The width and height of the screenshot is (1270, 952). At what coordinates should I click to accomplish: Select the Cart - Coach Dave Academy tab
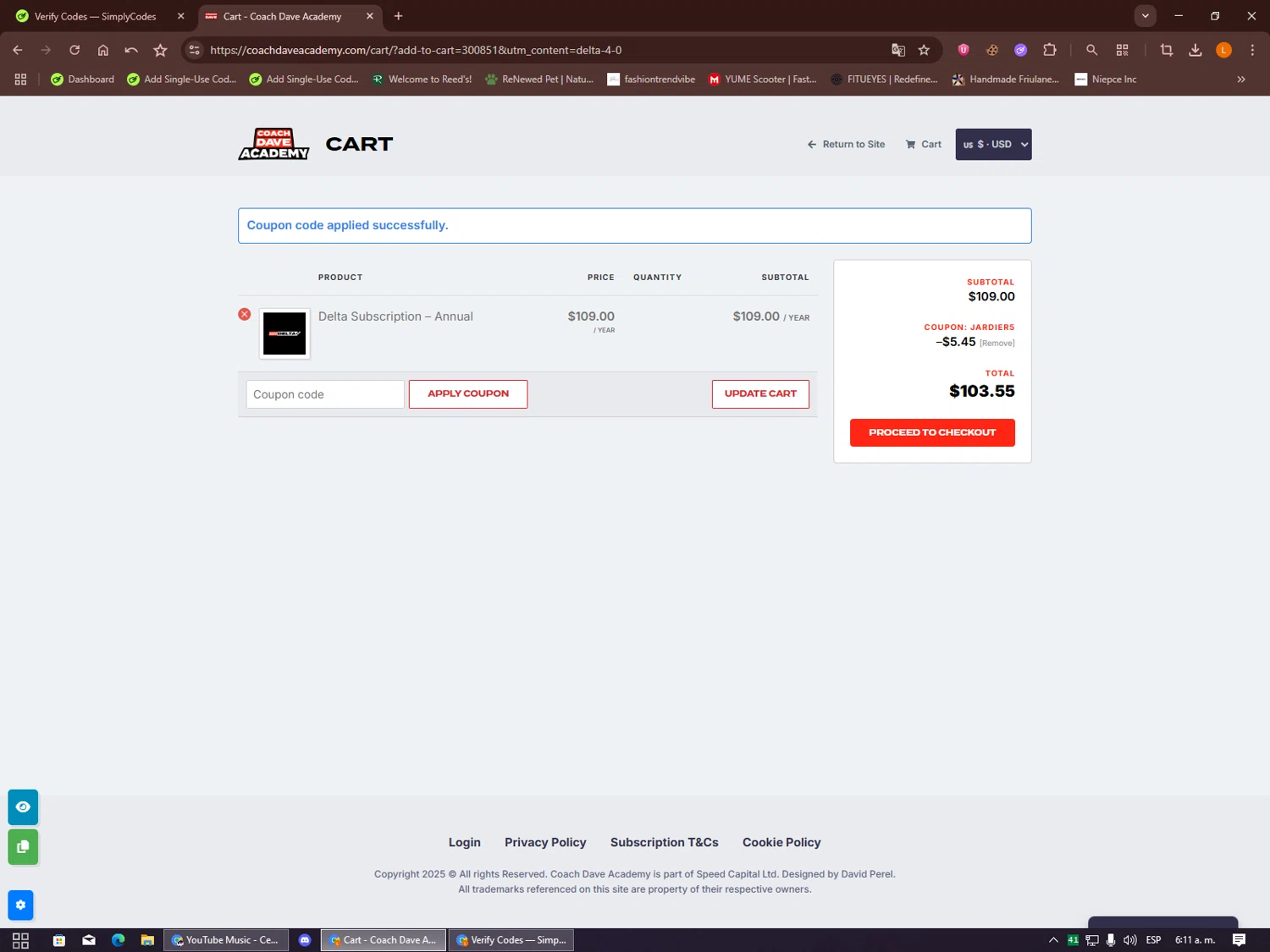(x=284, y=16)
